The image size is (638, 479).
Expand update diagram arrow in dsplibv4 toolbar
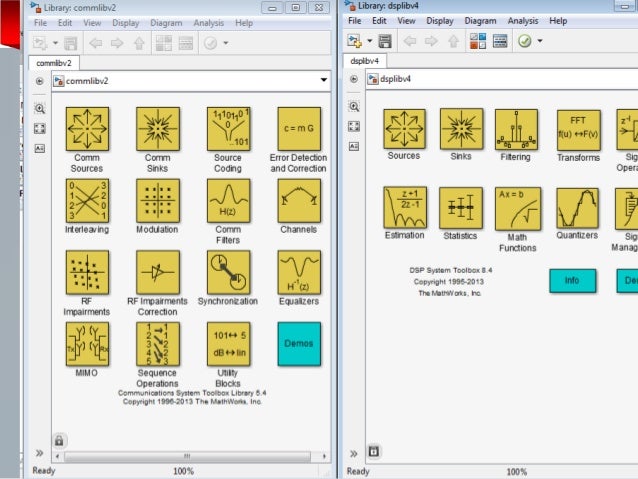540,41
